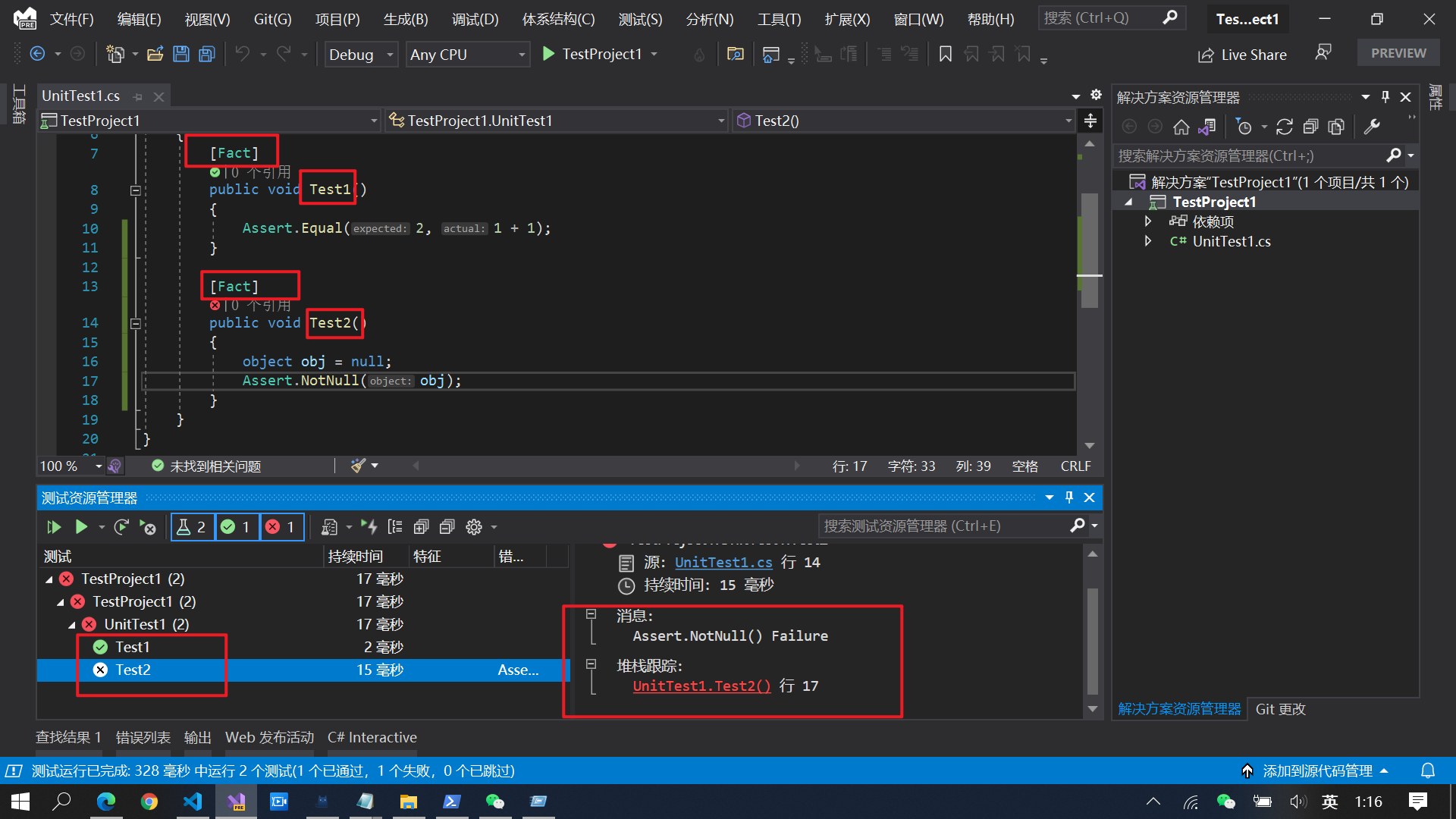Open Test Explorer settings gear

point(474,527)
